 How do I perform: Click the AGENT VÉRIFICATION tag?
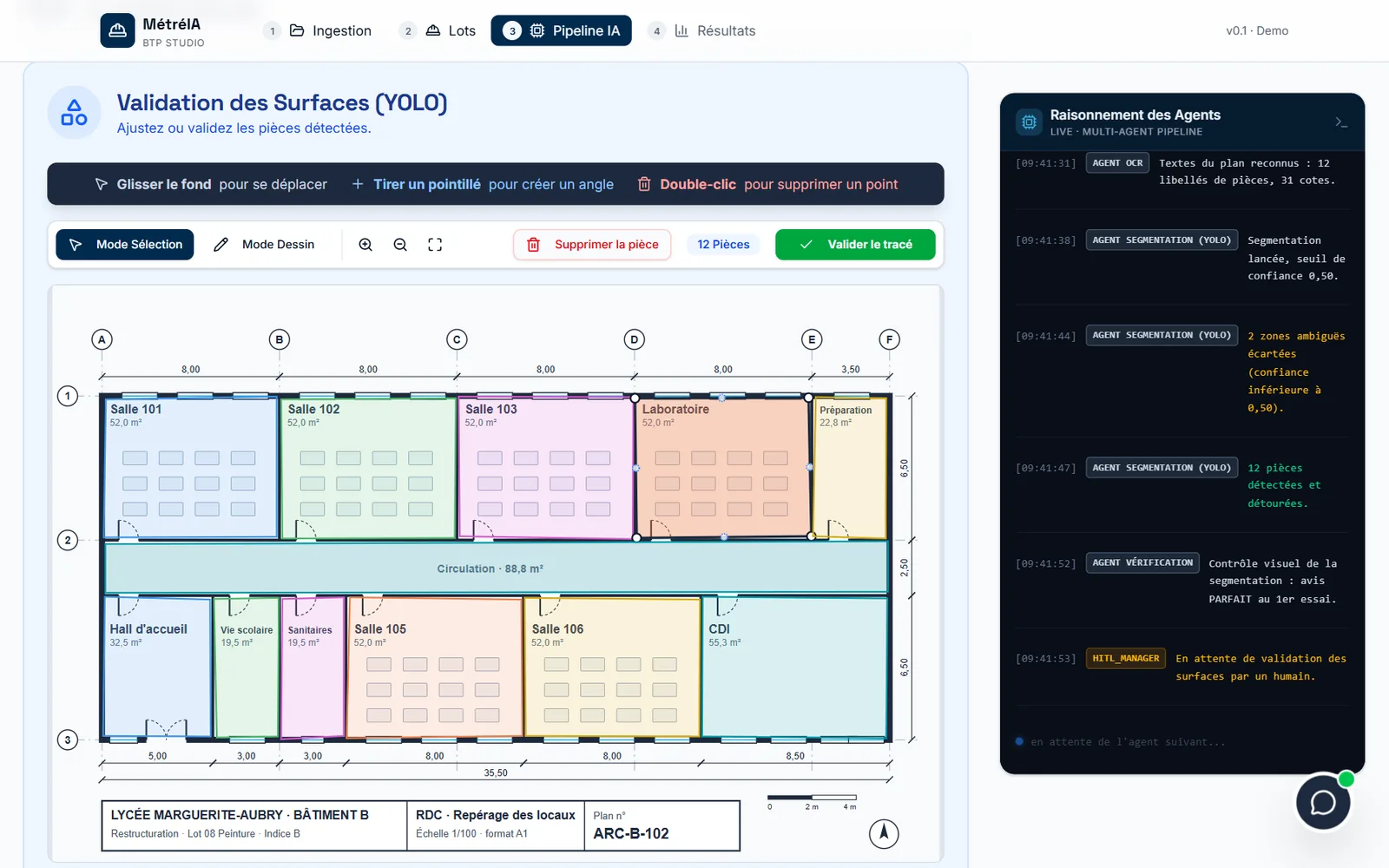pos(1142,562)
